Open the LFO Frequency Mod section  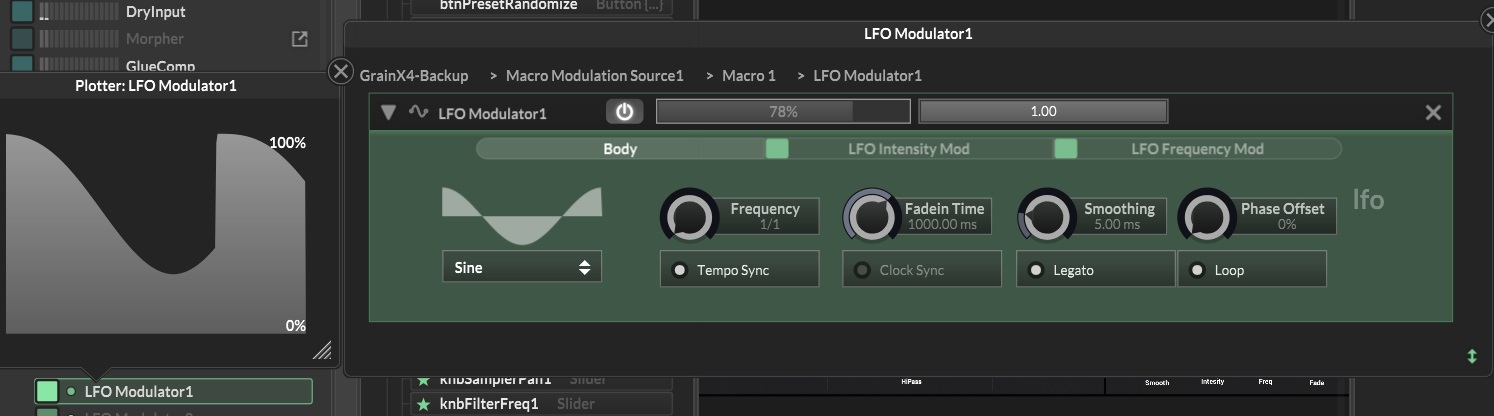[1197, 149]
